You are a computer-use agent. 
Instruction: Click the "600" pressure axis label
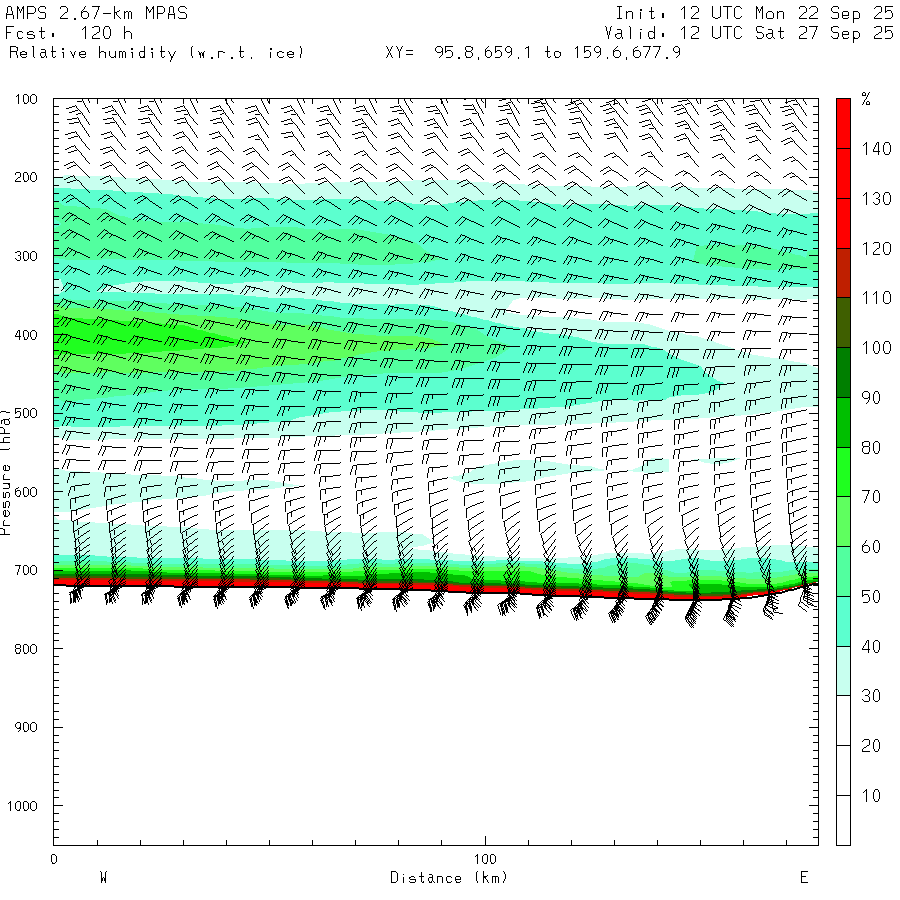tap(26, 492)
